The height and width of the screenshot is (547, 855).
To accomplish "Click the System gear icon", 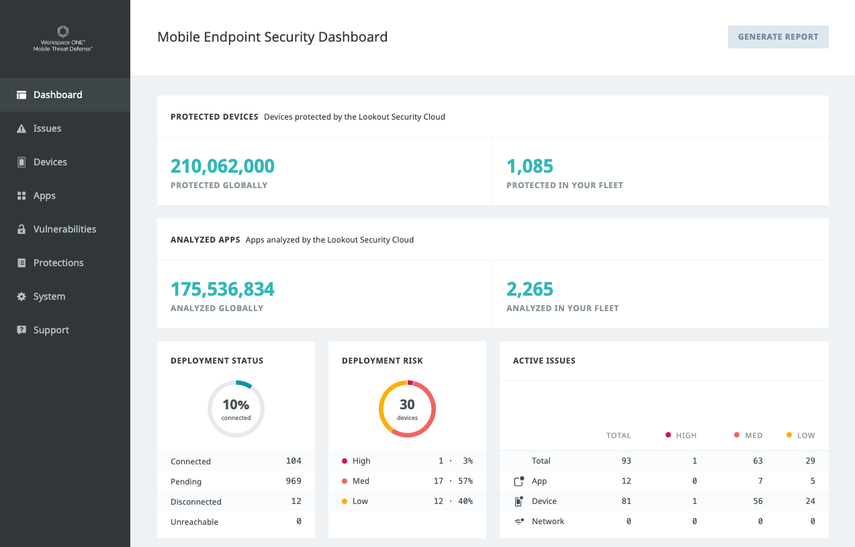I will [x=21, y=297].
